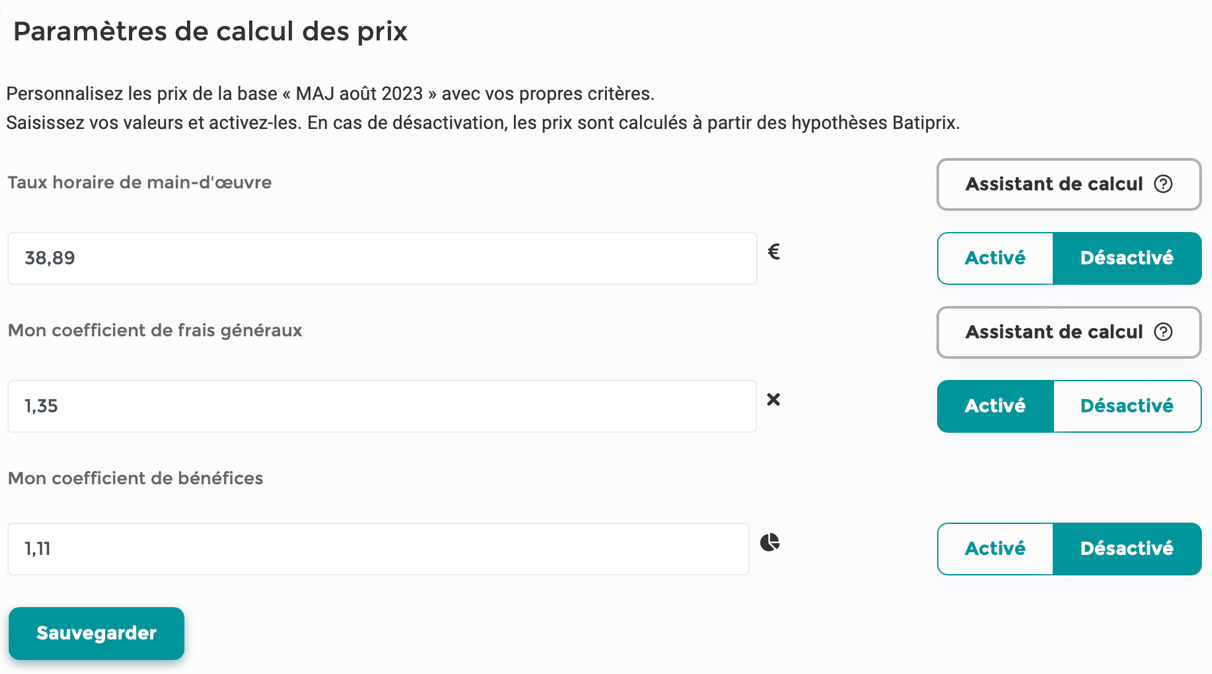Click the help icon in the labor rate calculation assistant button
Screen dimensions: 1212x674
(1163, 184)
